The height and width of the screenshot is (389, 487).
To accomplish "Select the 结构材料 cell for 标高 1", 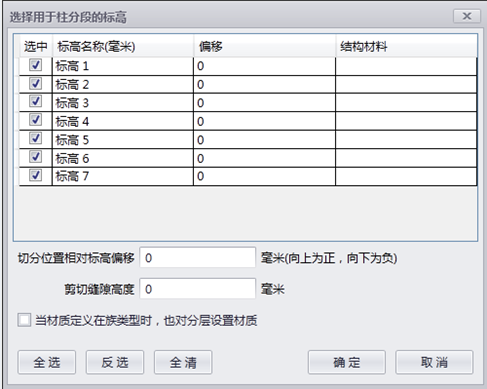I will (406, 66).
